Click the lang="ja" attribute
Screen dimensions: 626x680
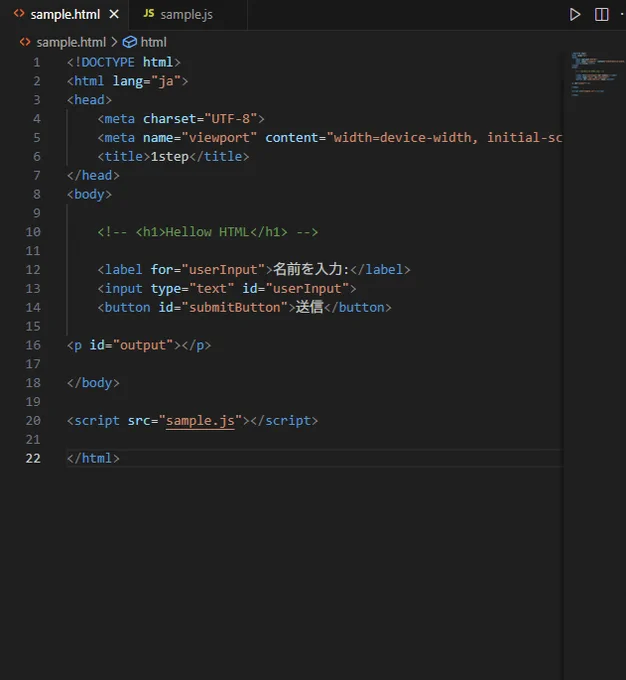click(x=146, y=81)
